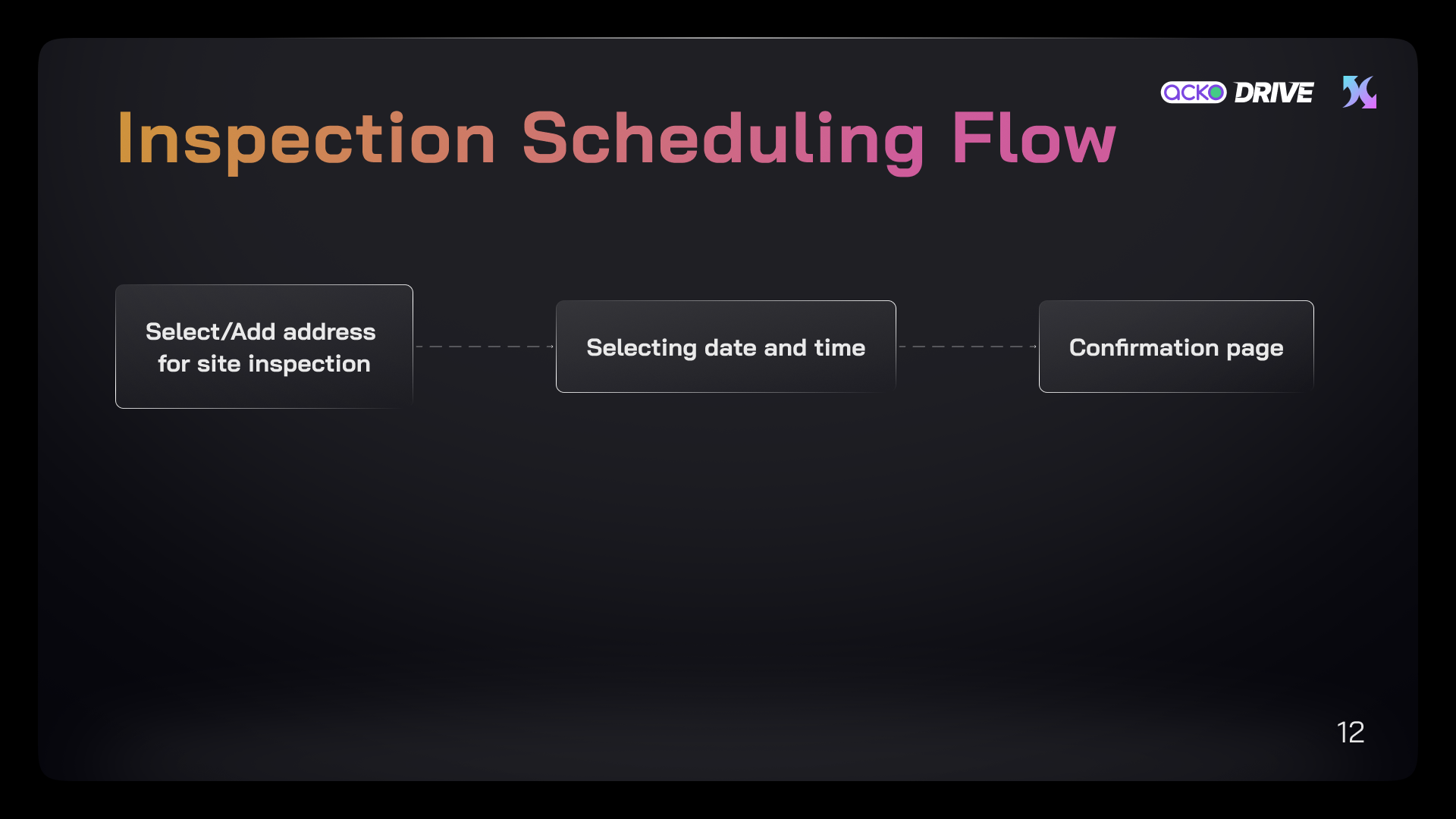Click the words 'date and time' in middle box
The image size is (1456, 819).
tap(785, 347)
